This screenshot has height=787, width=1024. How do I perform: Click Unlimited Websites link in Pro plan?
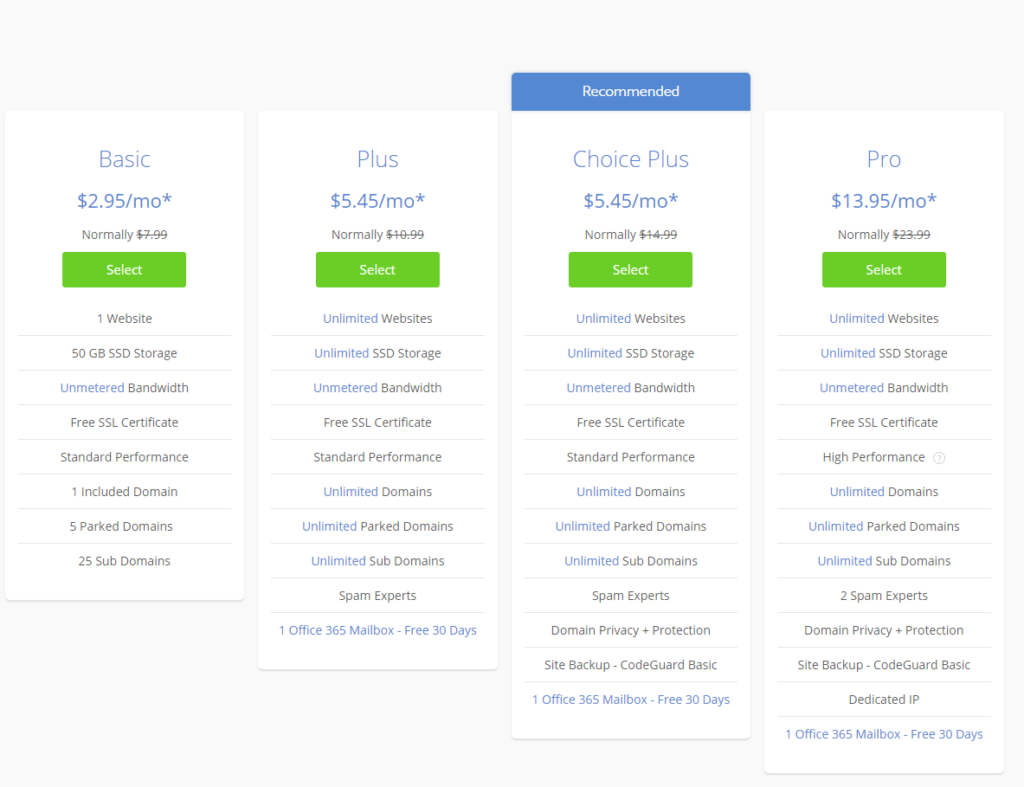tap(857, 319)
